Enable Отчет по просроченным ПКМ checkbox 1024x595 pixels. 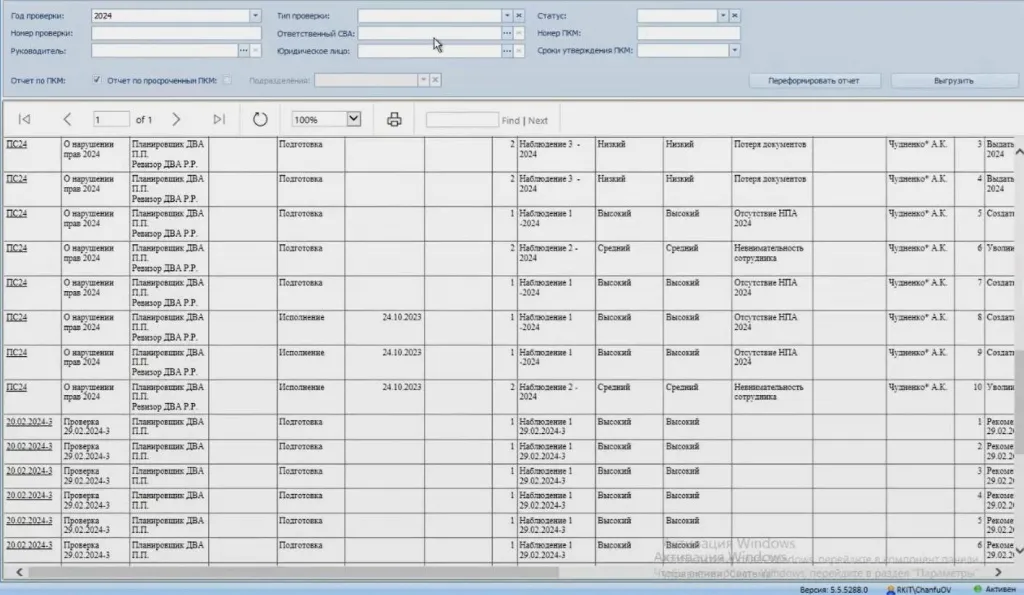[x=228, y=80]
